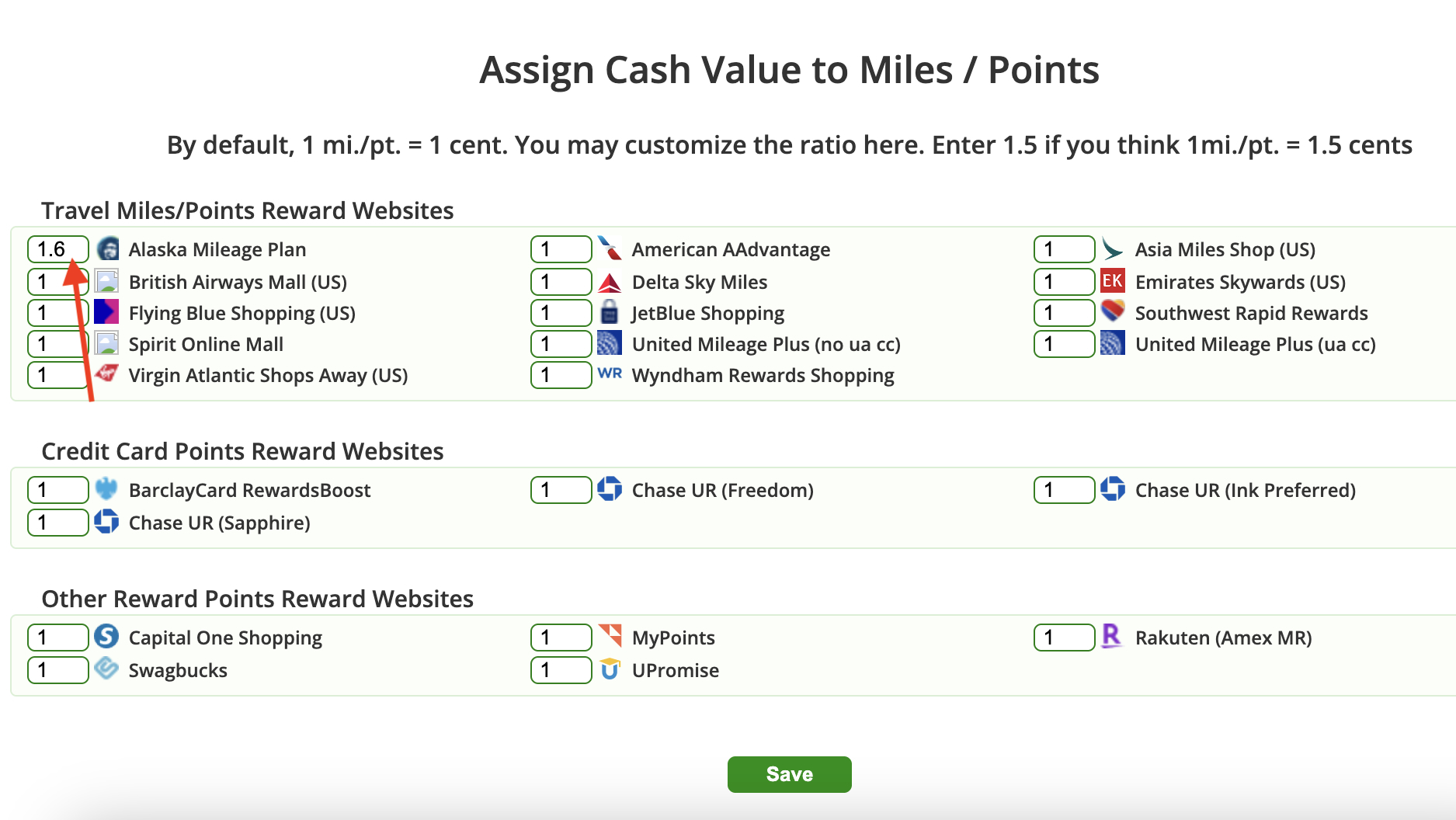
Task: Click the Wyndham Rewards WR icon
Action: tap(610, 374)
